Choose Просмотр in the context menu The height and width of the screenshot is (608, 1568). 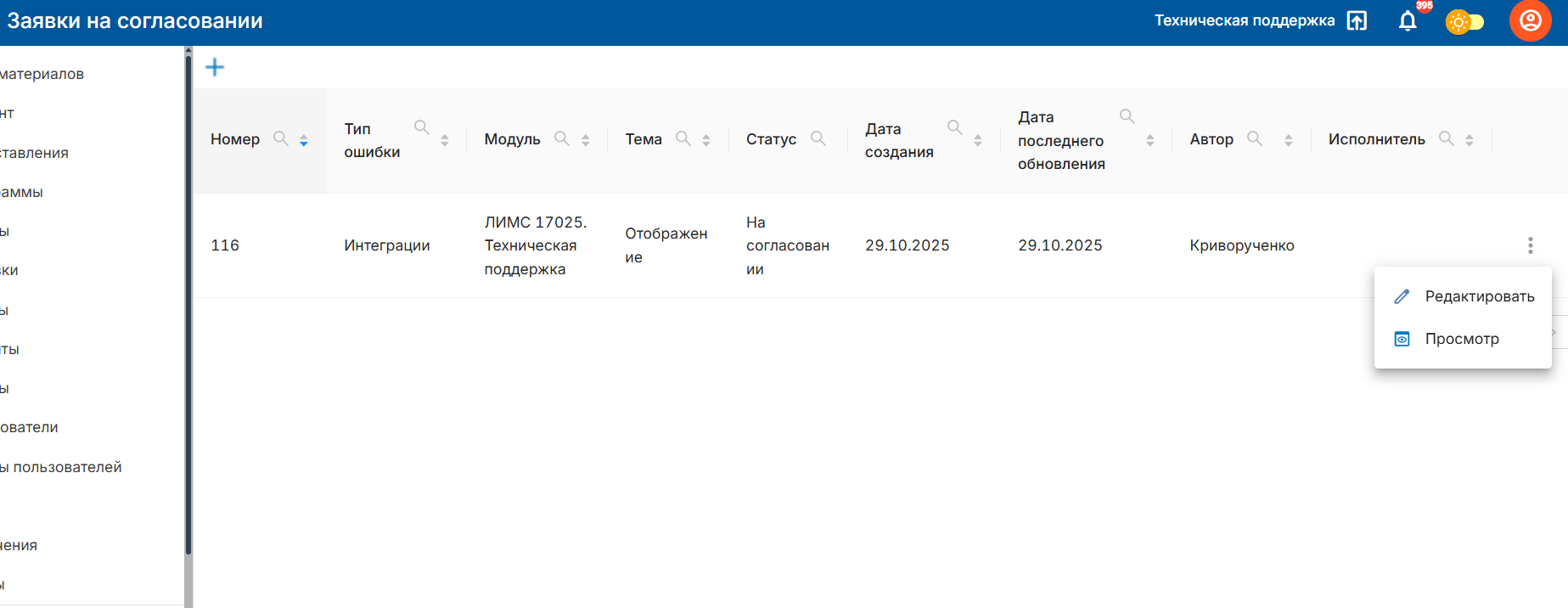(1461, 339)
